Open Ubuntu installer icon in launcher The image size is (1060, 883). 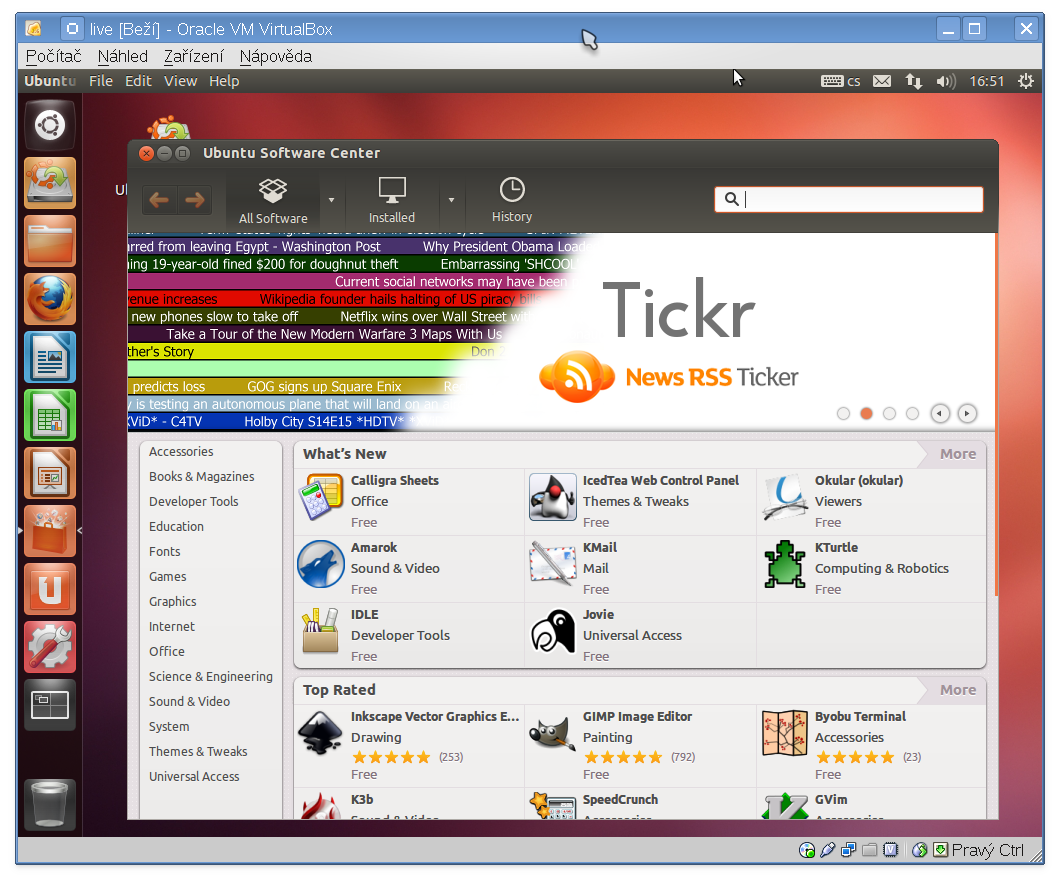pyautogui.click(x=50, y=183)
